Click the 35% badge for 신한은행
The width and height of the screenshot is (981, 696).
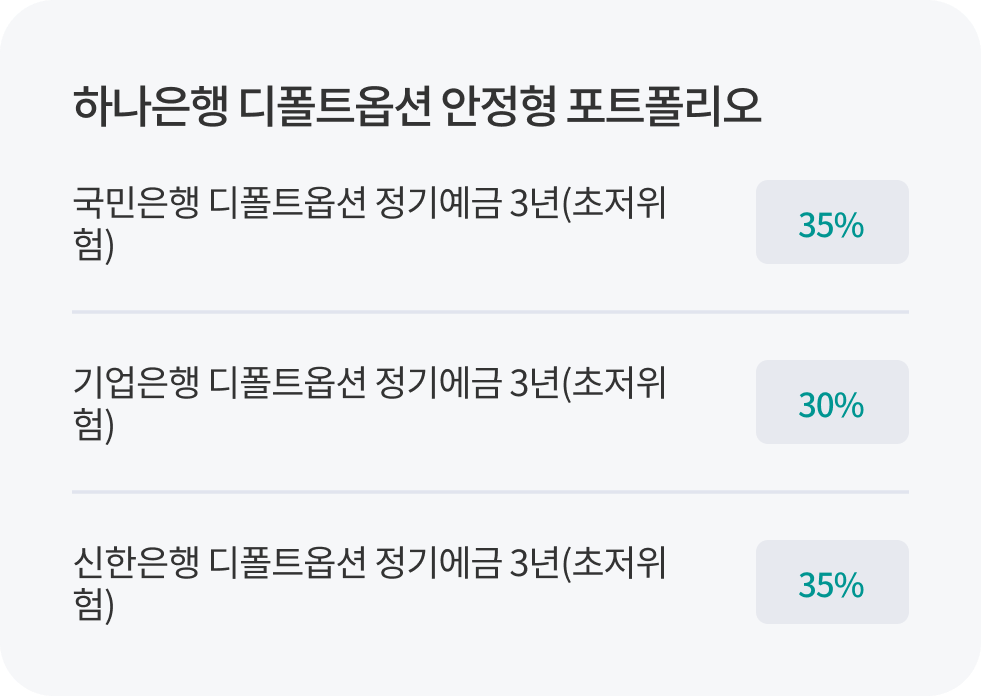coord(831,584)
